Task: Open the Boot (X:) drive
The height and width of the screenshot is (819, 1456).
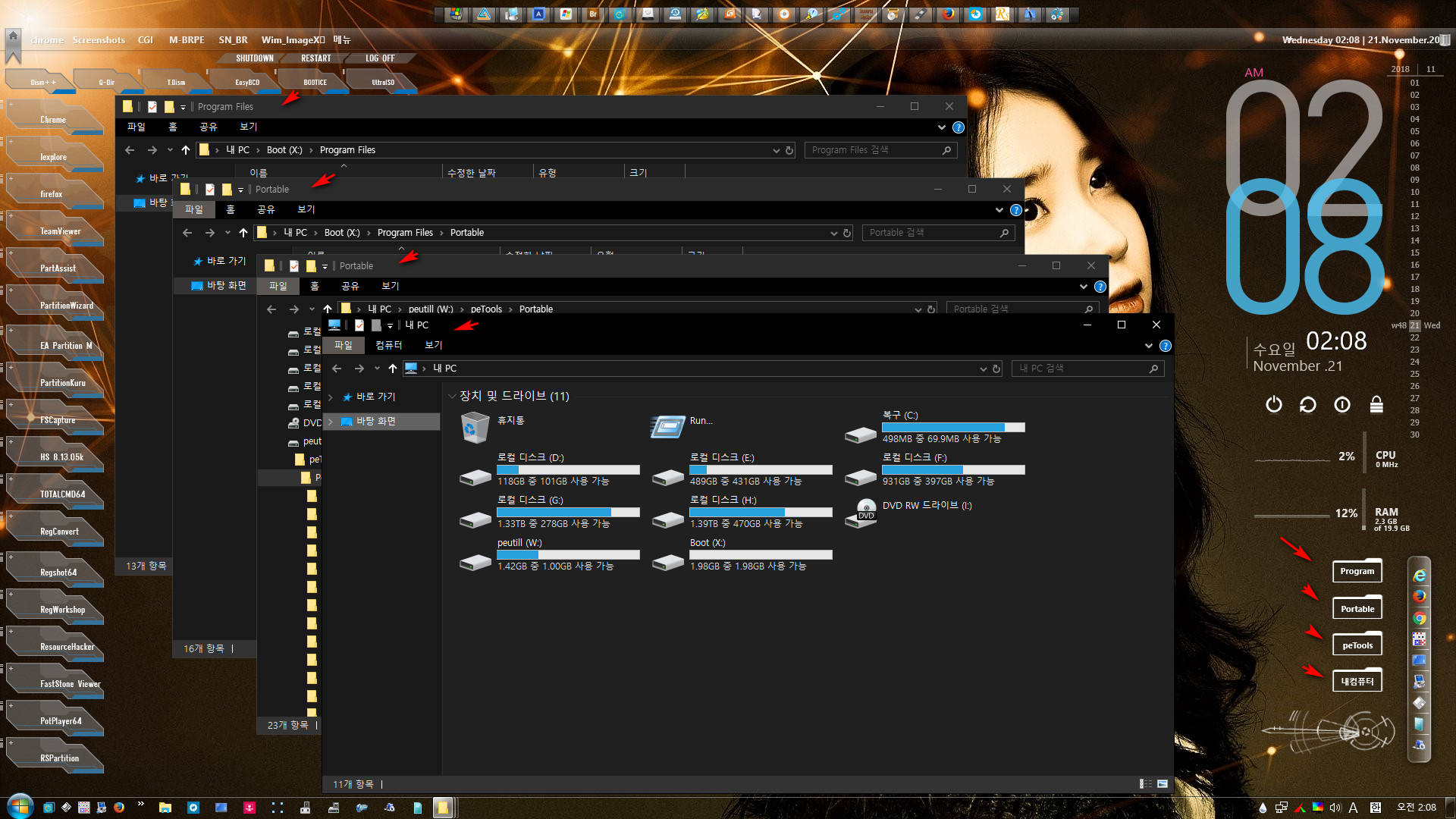Action: pyautogui.click(x=742, y=554)
